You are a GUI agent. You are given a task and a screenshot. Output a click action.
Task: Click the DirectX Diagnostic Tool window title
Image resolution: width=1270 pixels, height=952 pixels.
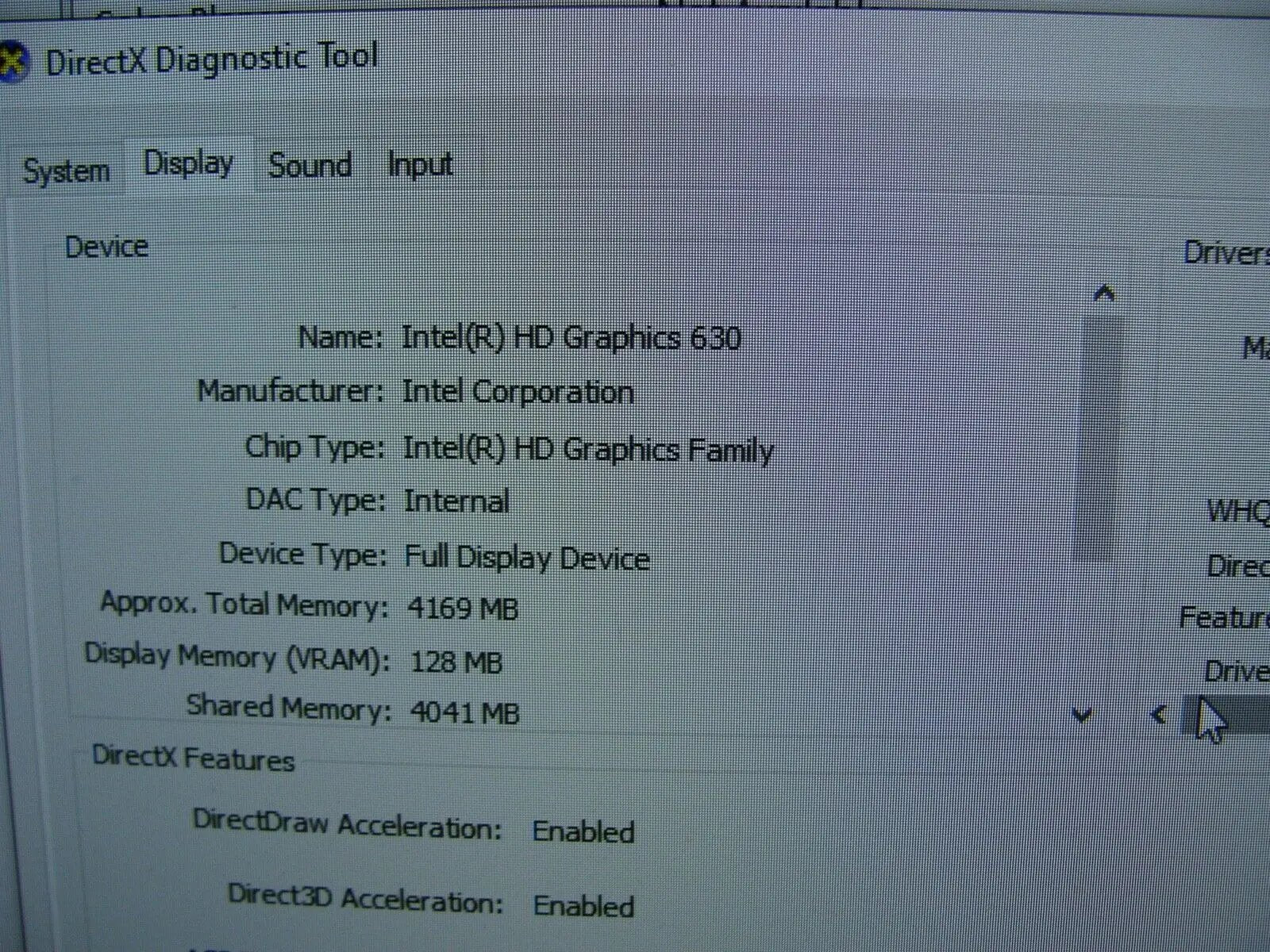click(212, 59)
